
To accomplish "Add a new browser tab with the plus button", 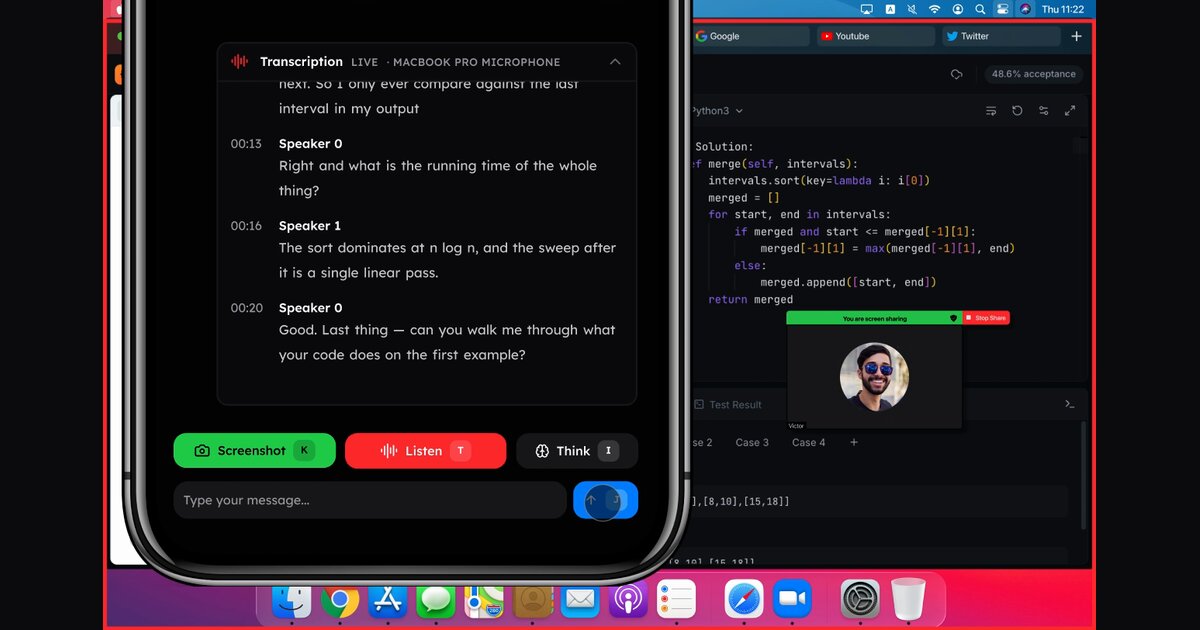I will point(1076,36).
